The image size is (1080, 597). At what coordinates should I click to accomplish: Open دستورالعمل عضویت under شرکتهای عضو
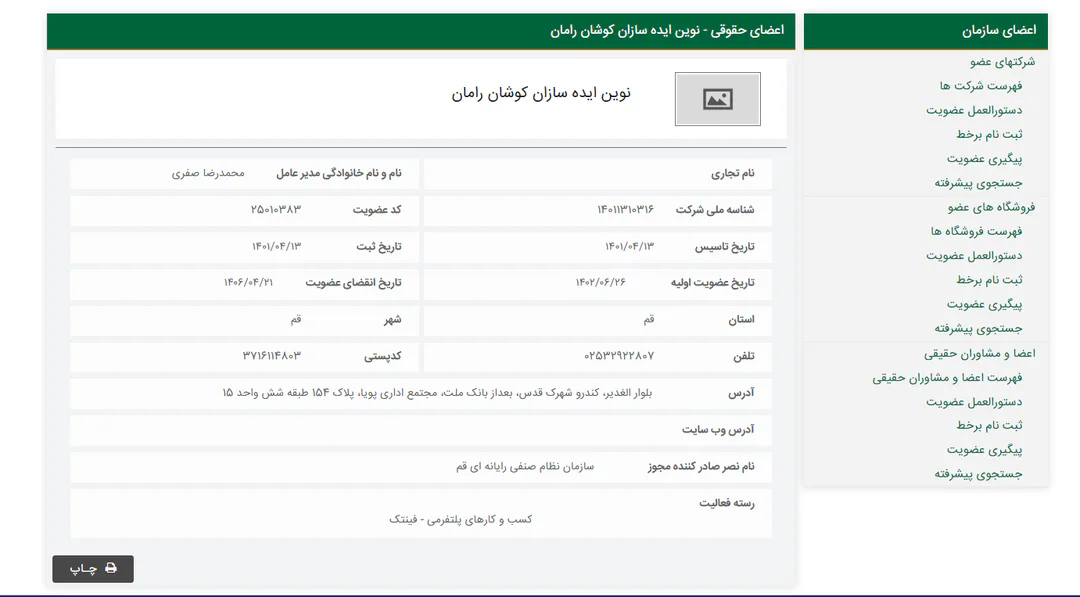click(974, 110)
